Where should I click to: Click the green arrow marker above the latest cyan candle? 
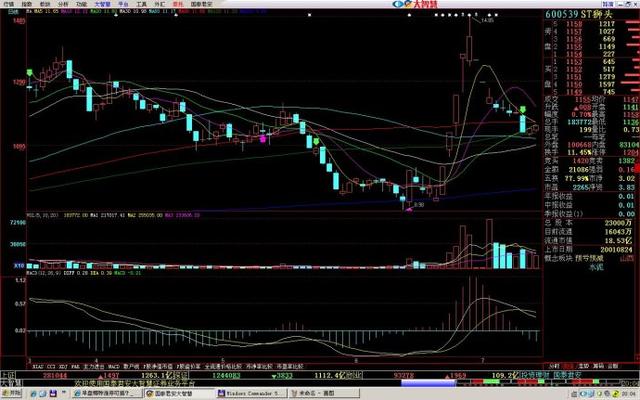pos(522,109)
